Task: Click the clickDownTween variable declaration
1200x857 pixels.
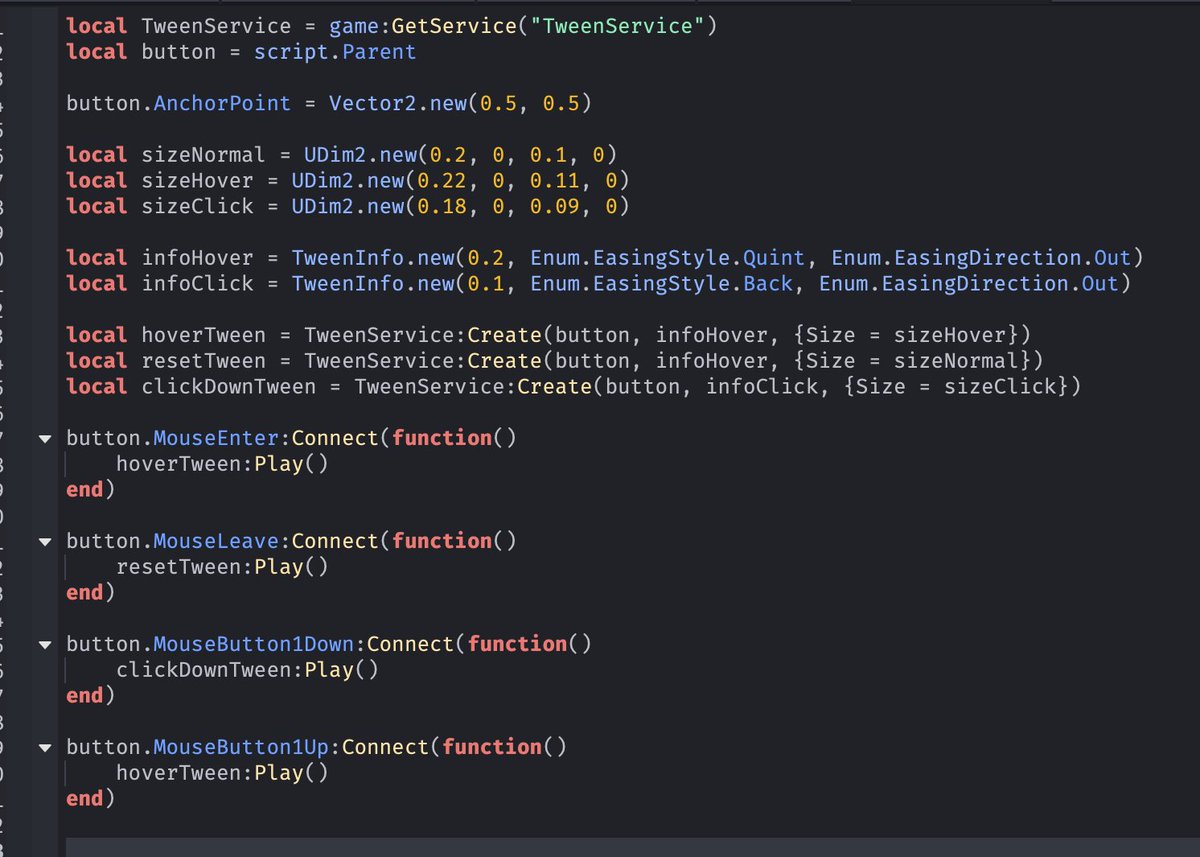Action: coord(229,386)
